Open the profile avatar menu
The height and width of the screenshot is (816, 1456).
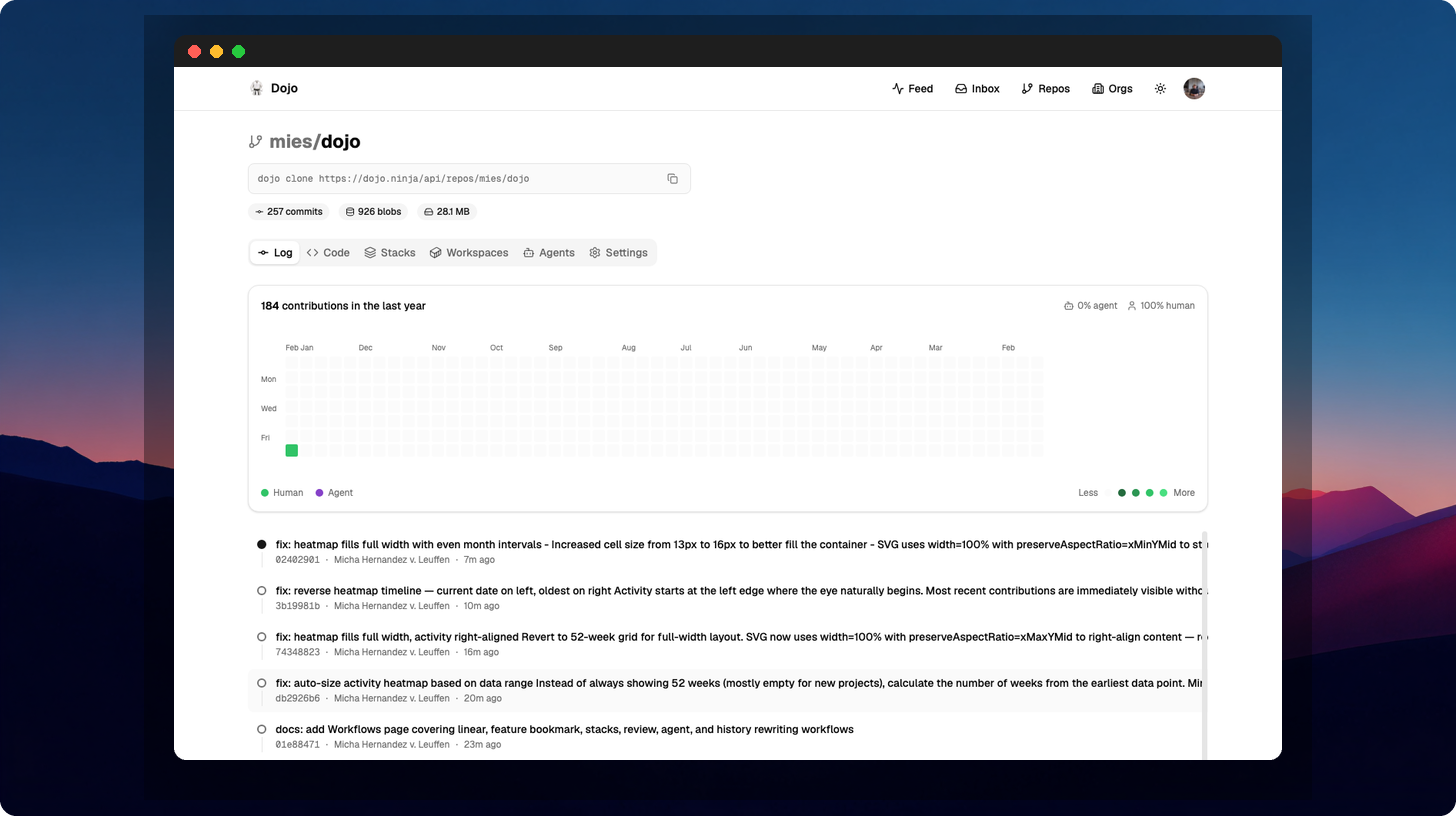click(1194, 88)
